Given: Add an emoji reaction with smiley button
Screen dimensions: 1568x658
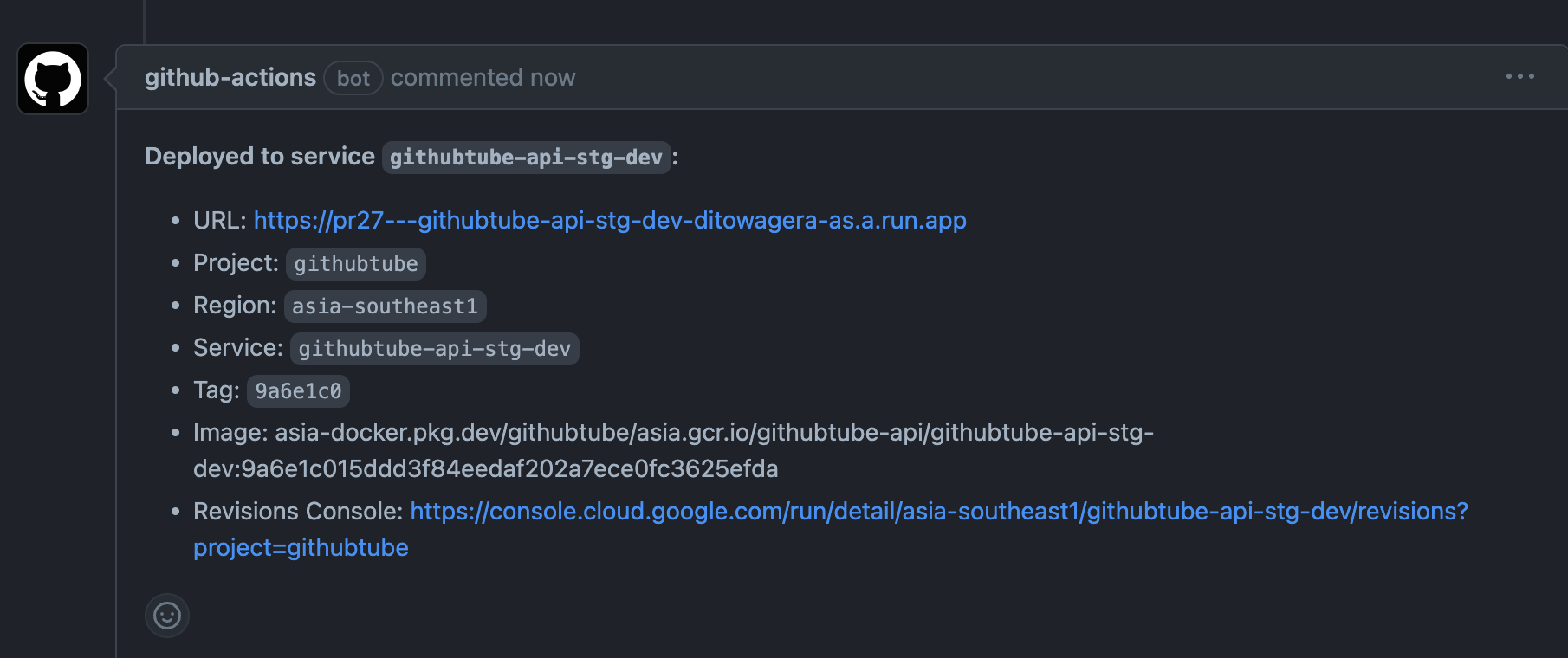Looking at the screenshot, I should point(167,616).
